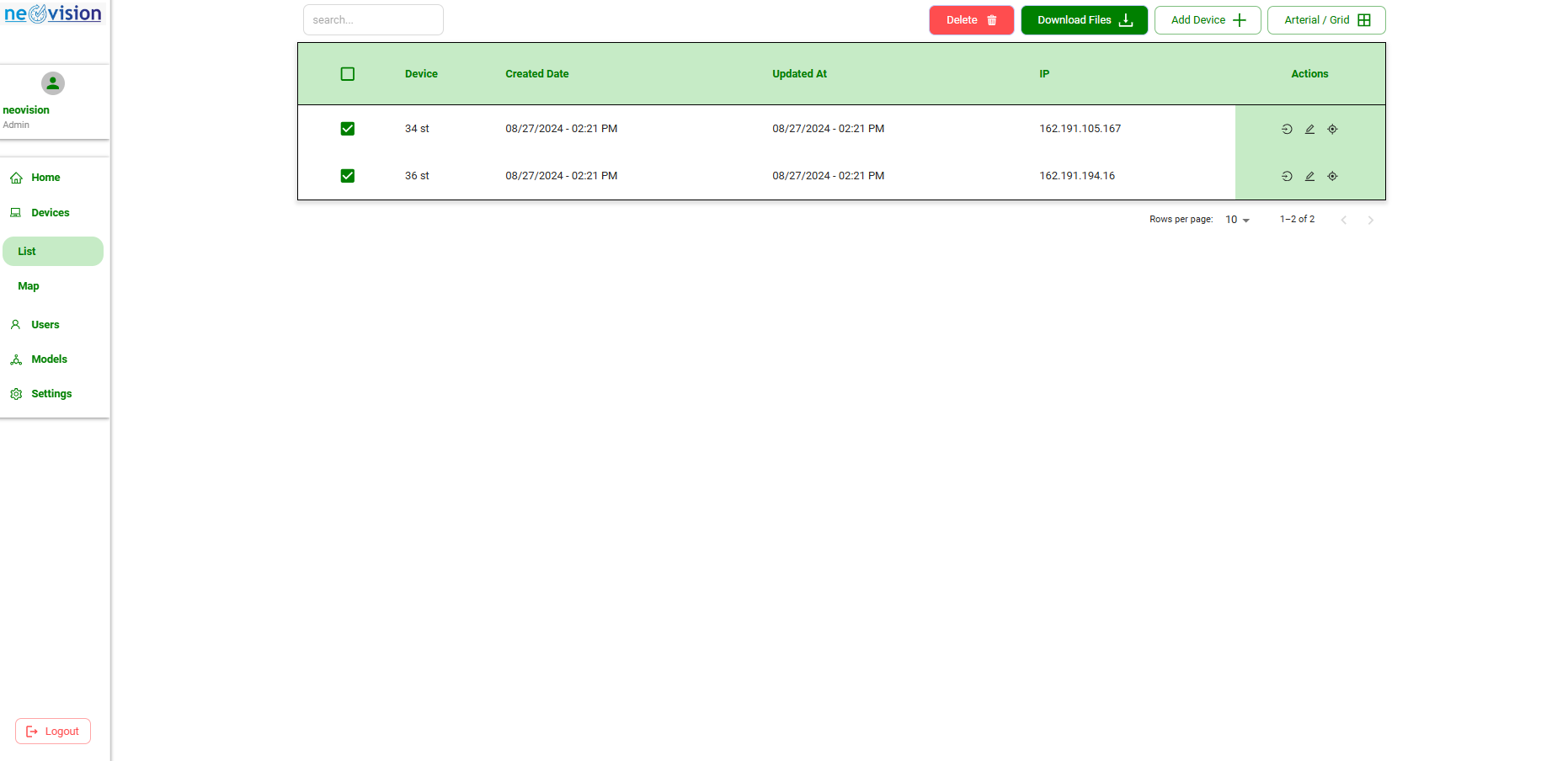
Task: Go to next page of devices
Action: click(1370, 220)
